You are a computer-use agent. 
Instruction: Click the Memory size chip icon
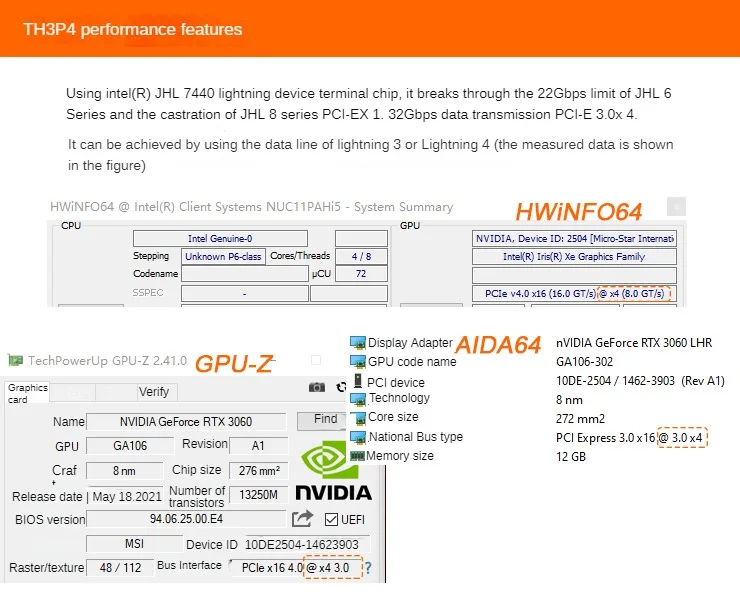point(357,456)
